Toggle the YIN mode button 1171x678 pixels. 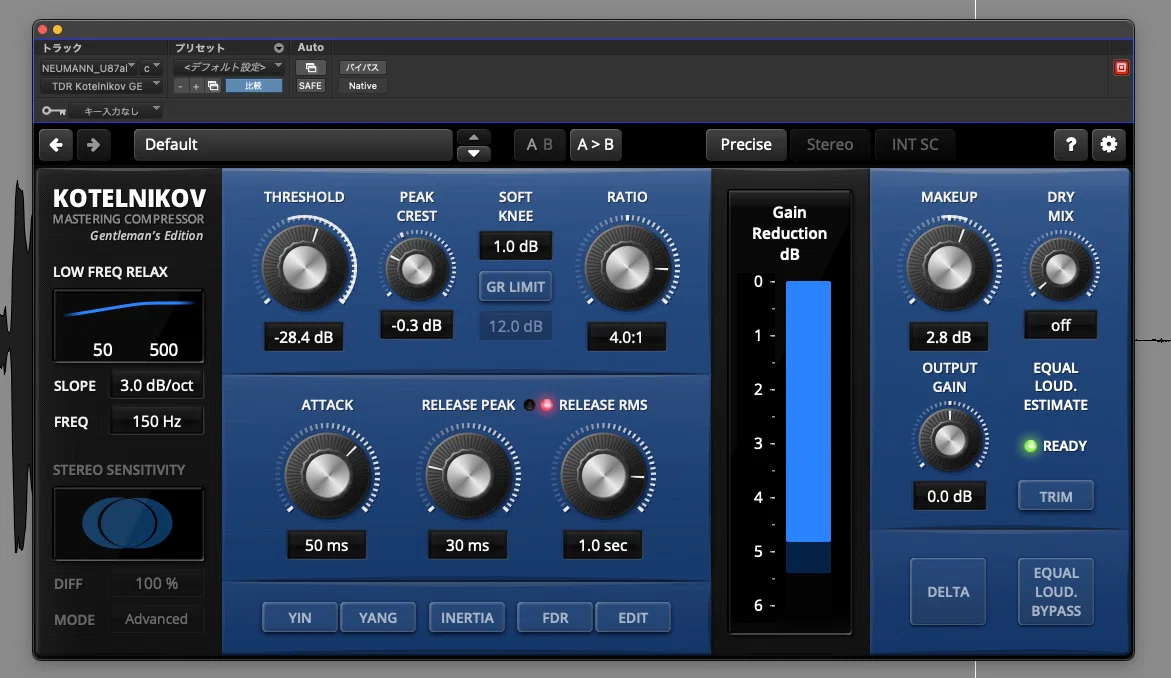point(299,618)
